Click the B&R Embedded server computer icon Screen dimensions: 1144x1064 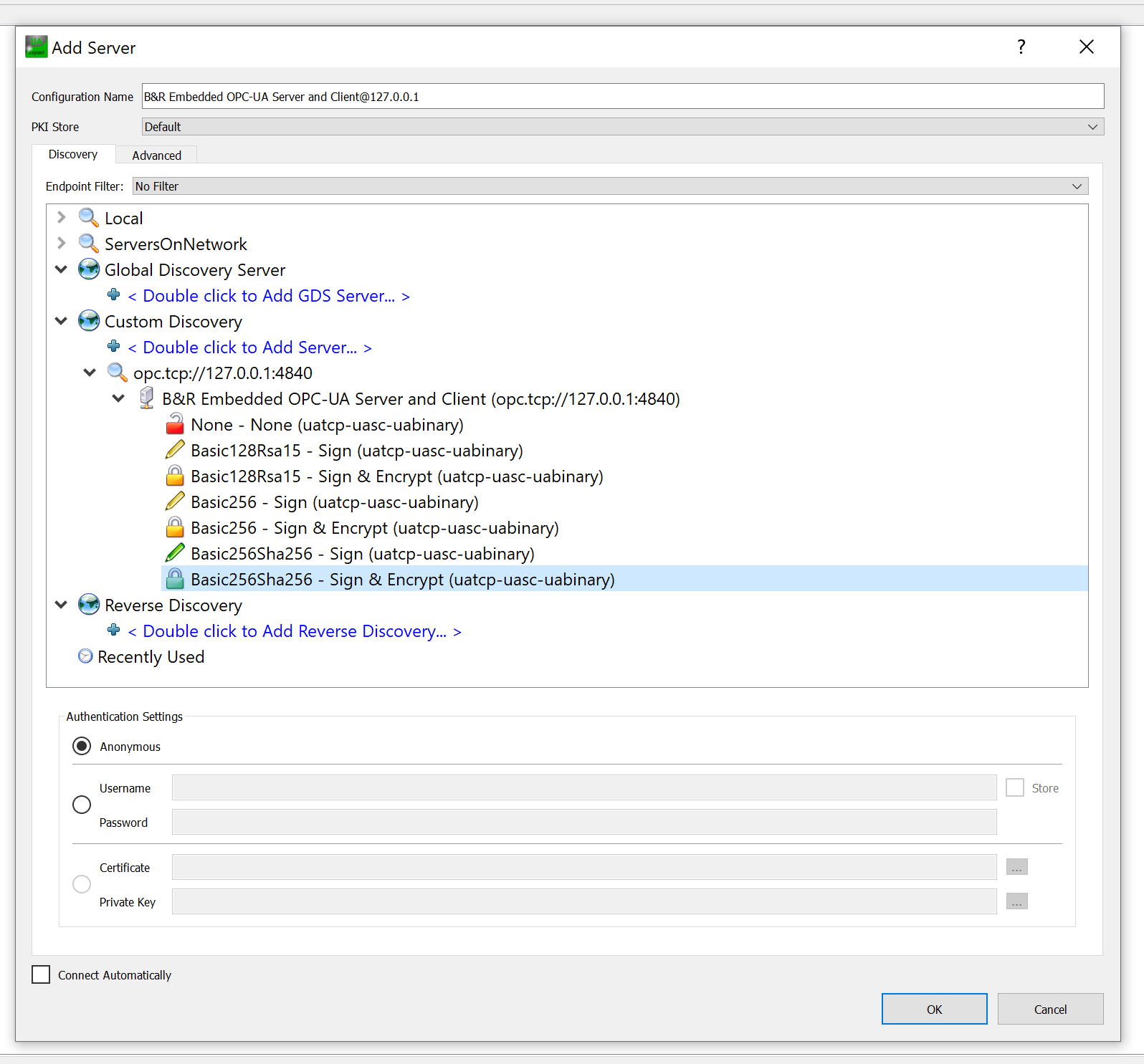tap(146, 398)
